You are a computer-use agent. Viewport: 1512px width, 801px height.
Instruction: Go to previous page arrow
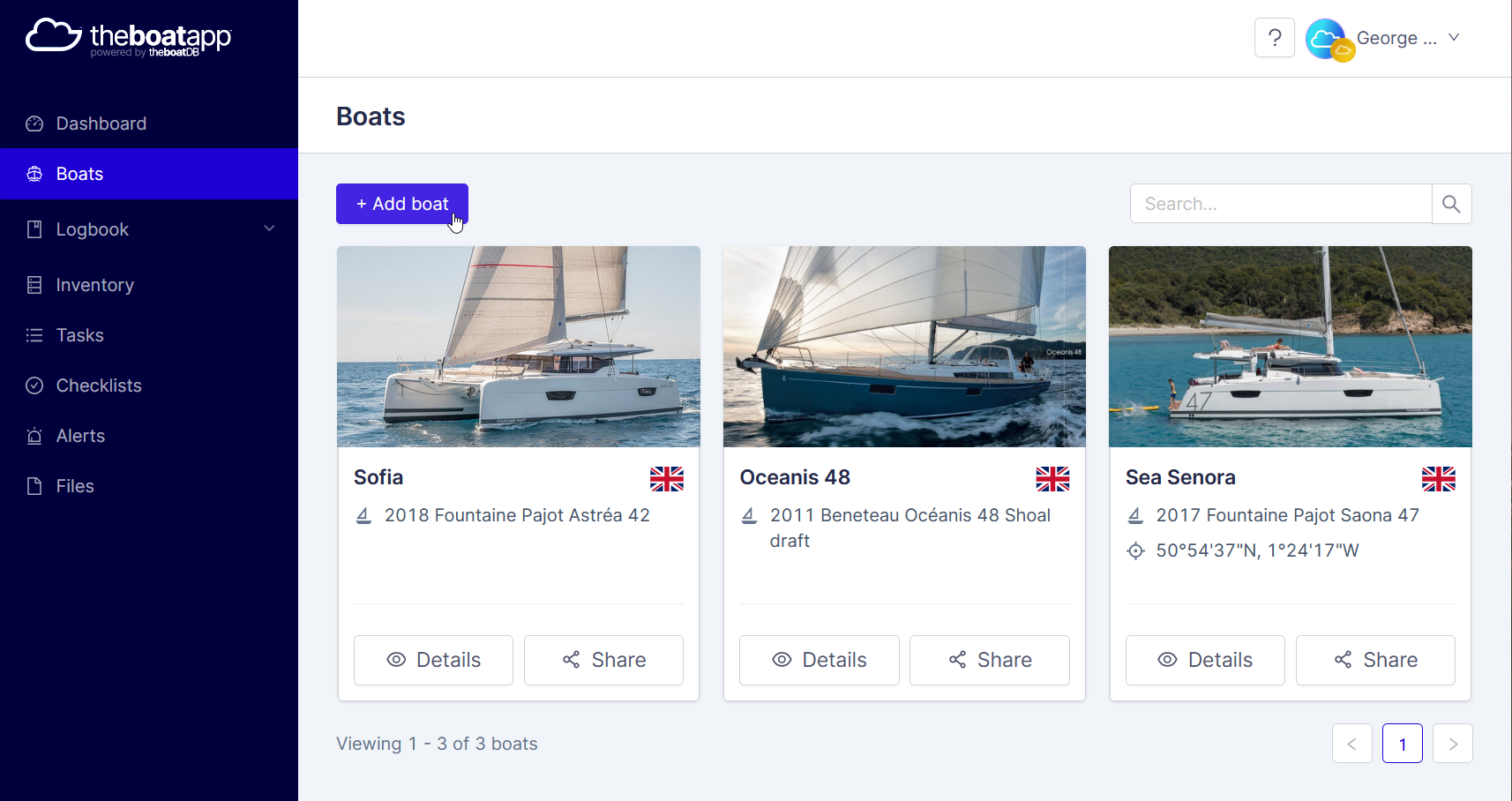1352,744
